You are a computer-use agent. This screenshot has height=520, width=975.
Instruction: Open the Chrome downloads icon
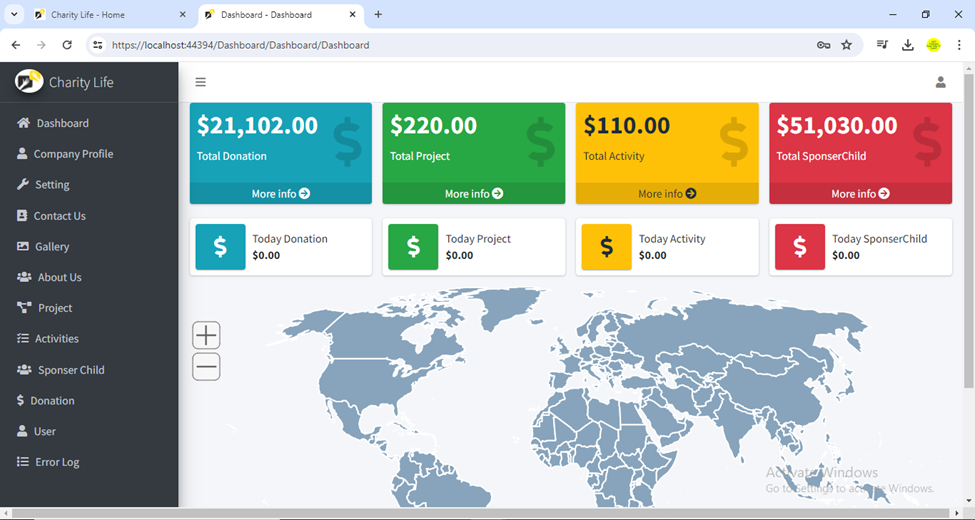pyautogui.click(x=908, y=45)
